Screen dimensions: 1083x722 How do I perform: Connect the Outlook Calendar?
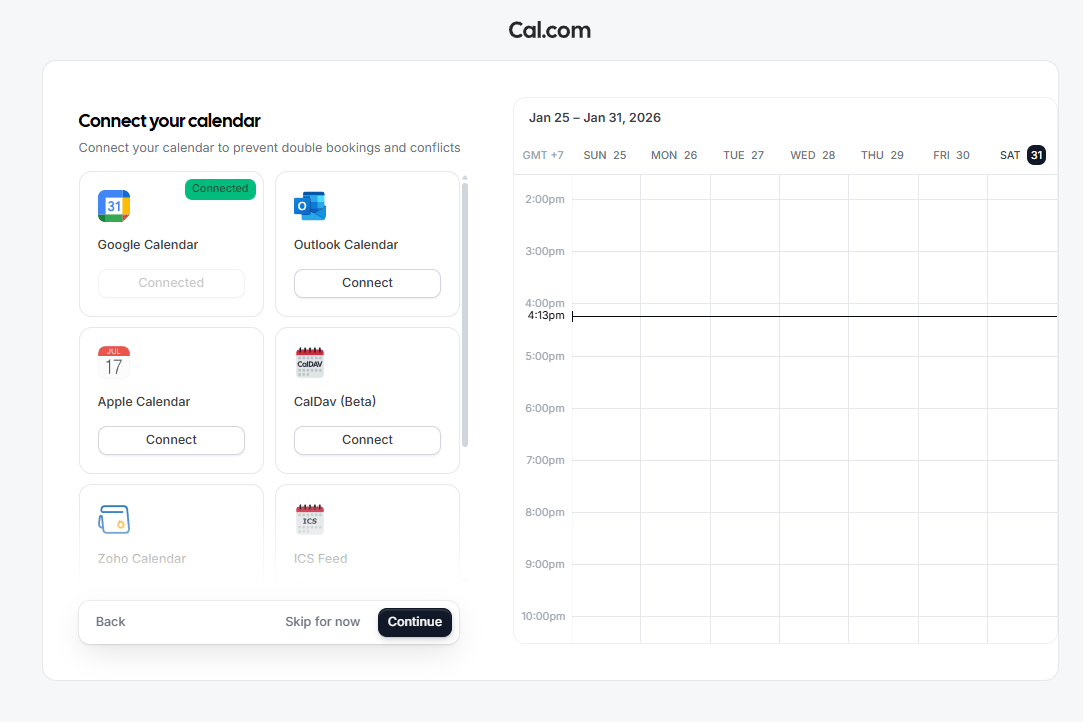click(367, 283)
